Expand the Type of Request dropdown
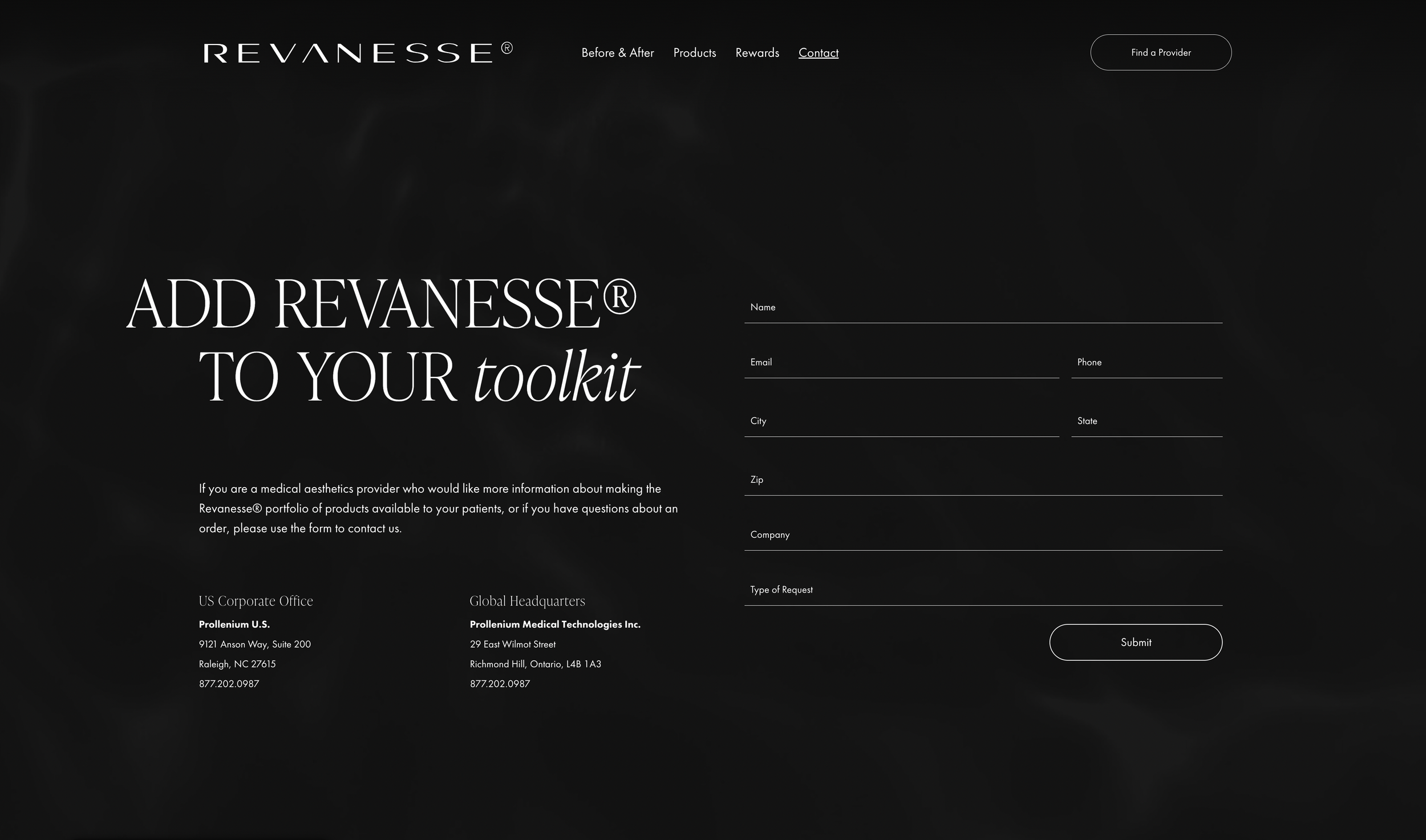 pos(982,590)
